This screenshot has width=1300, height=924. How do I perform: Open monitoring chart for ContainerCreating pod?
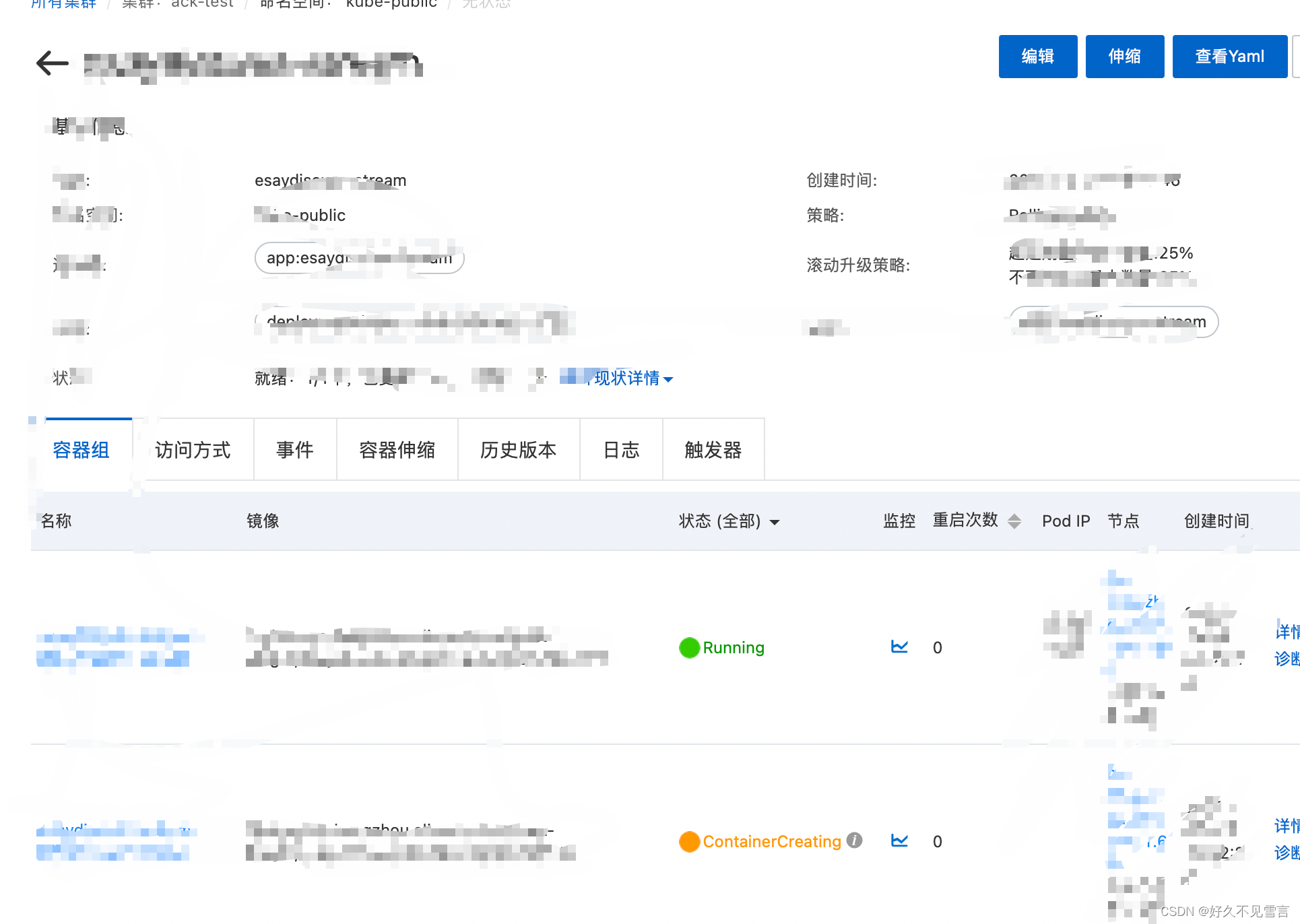[899, 840]
